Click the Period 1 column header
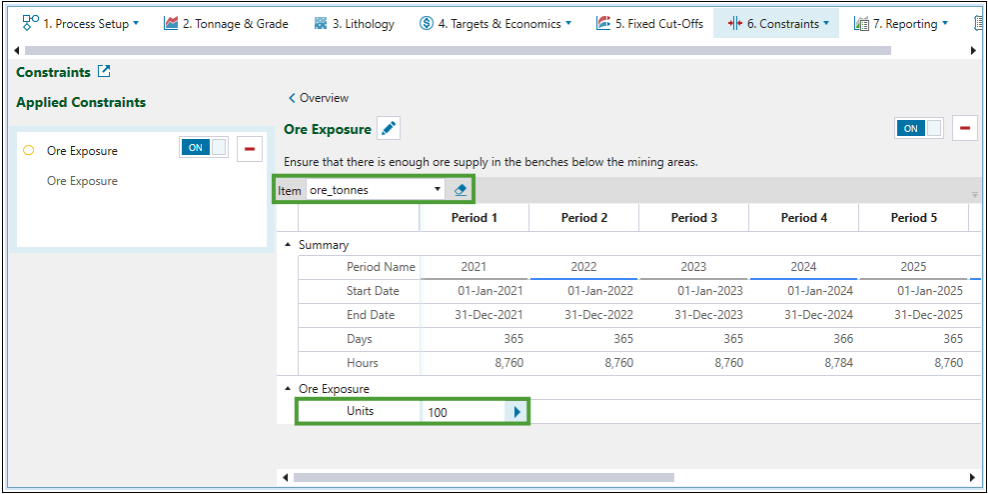 point(474,218)
